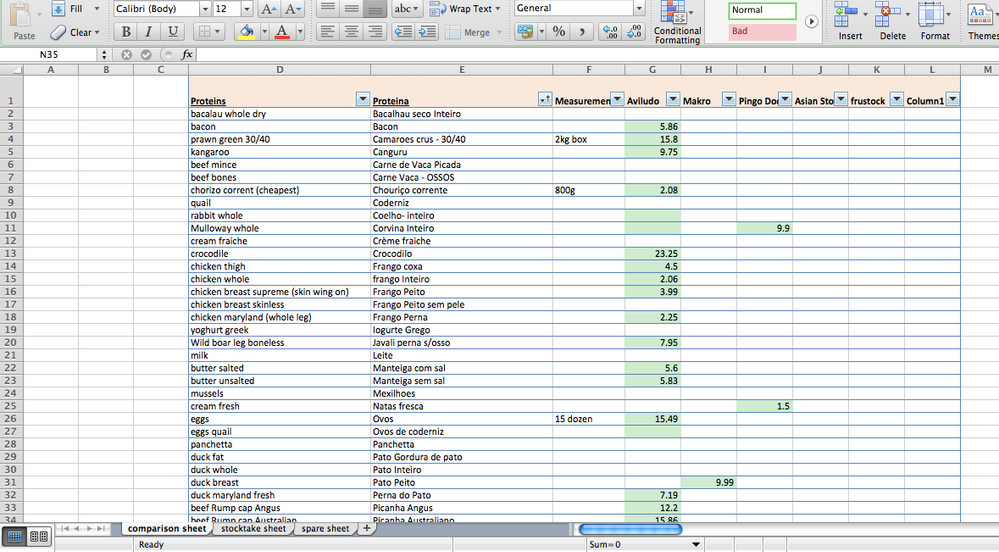Switch to comparison sheet tab
Viewport: 999px width, 552px height.
[167, 528]
